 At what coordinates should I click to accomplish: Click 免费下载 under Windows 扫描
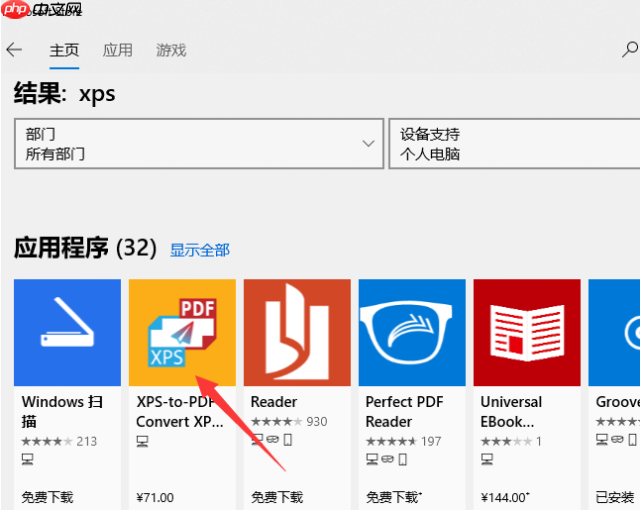tap(47, 497)
